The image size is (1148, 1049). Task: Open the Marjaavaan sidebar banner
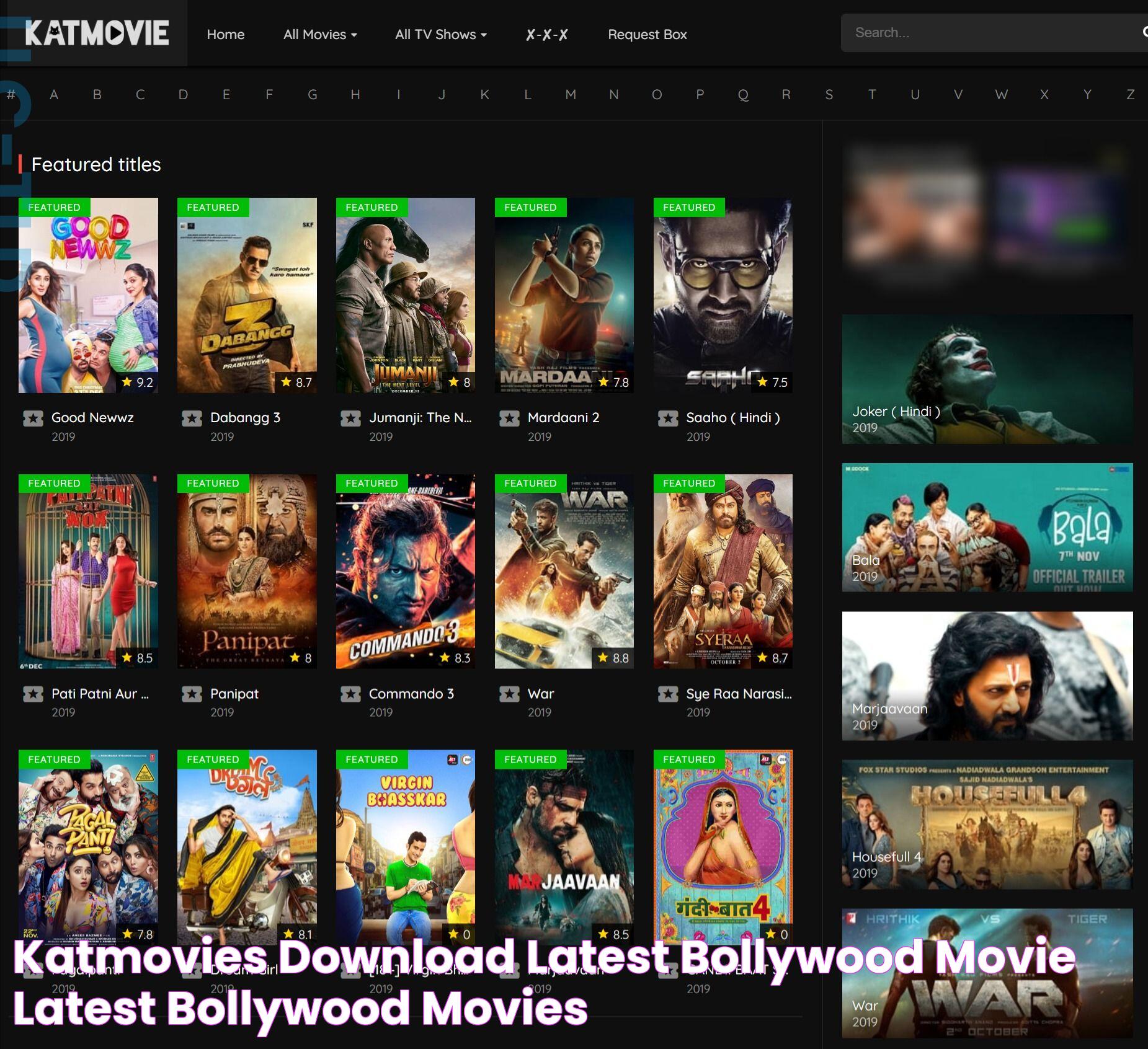[987, 676]
